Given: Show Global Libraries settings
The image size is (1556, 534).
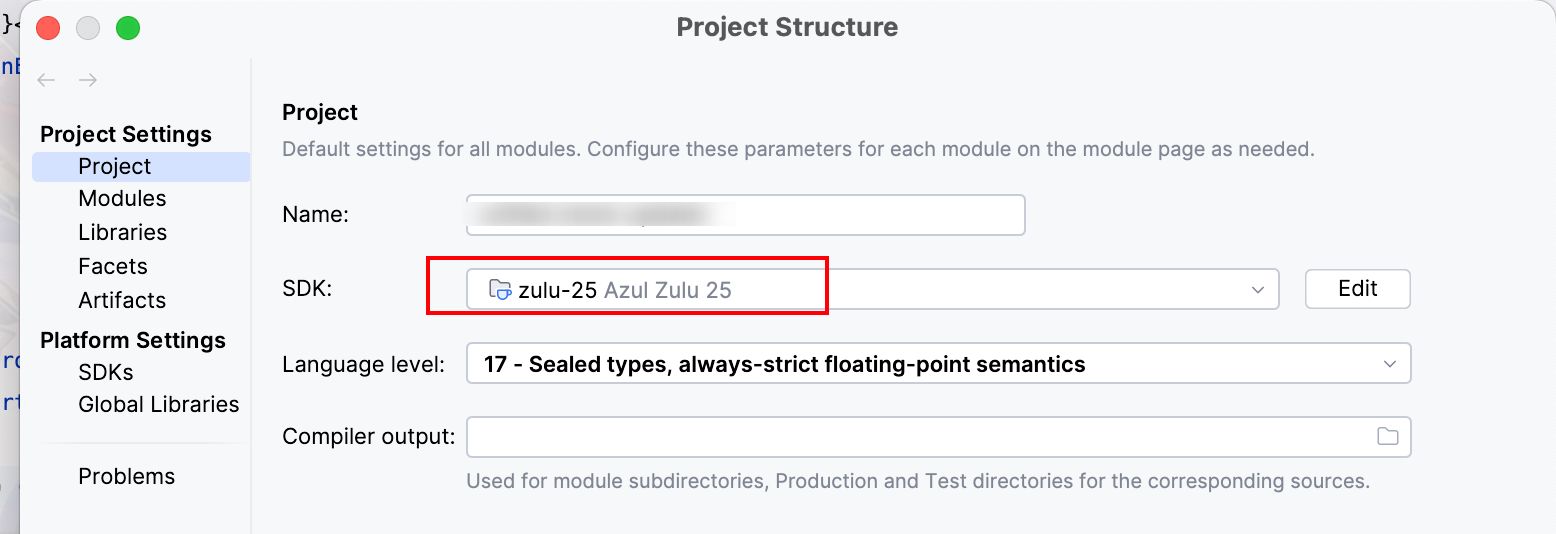Looking at the screenshot, I should pyautogui.click(x=159, y=405).
